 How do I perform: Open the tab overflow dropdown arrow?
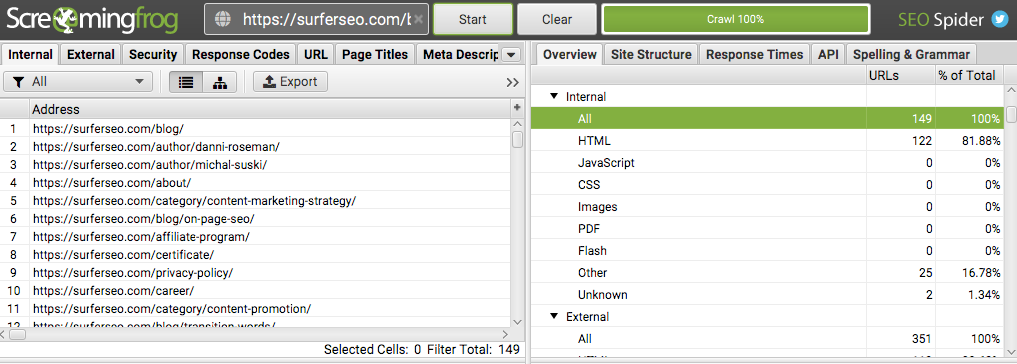point(512,55)
